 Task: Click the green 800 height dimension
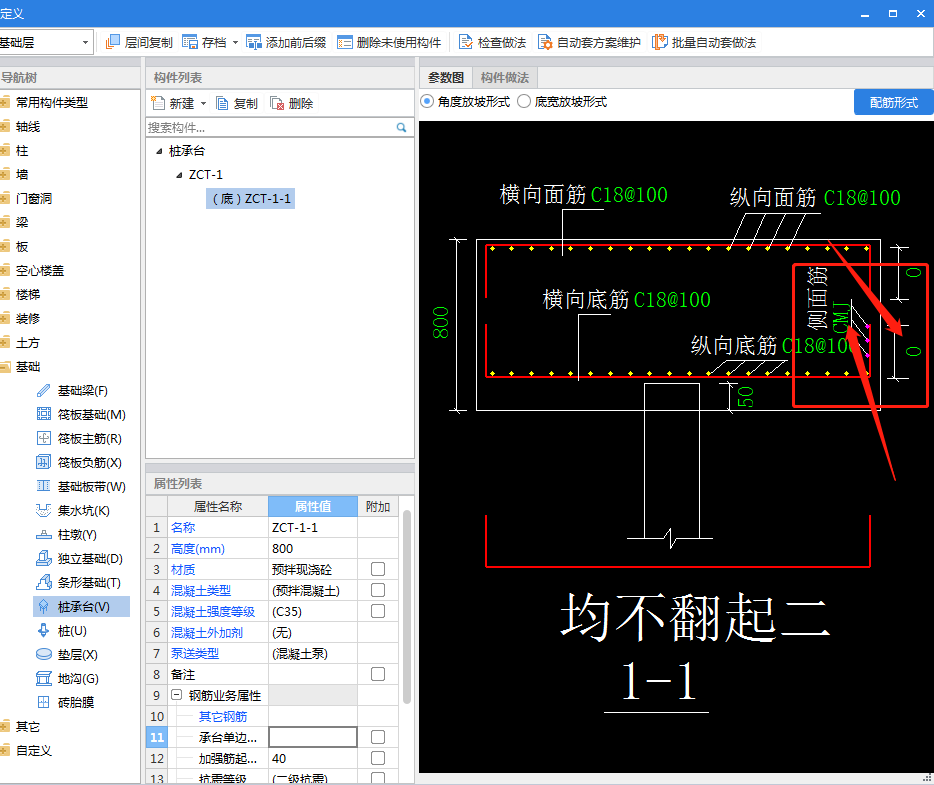(x=441, y=323)
